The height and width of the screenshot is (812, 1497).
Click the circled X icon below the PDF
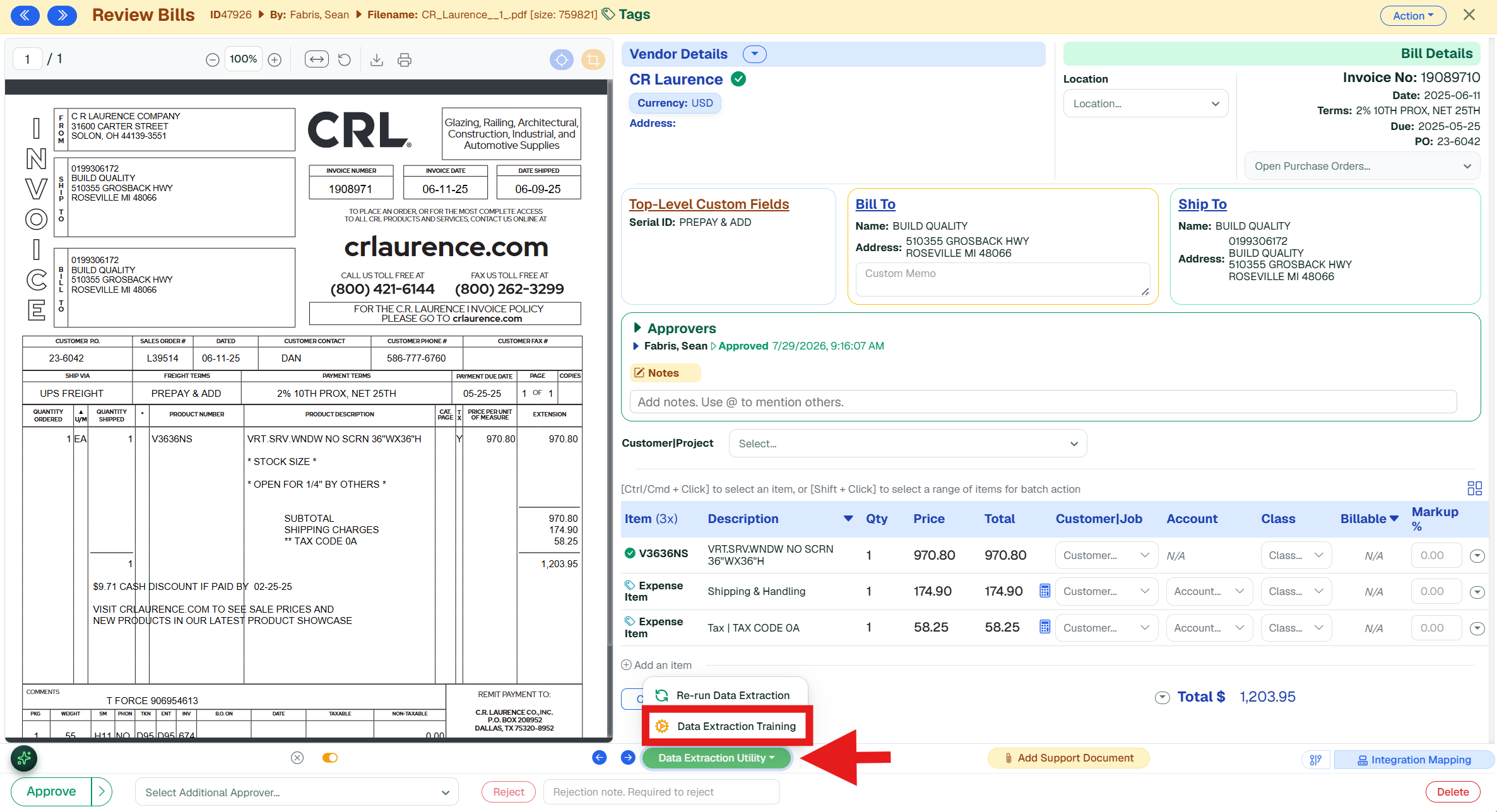click(297, 758)
